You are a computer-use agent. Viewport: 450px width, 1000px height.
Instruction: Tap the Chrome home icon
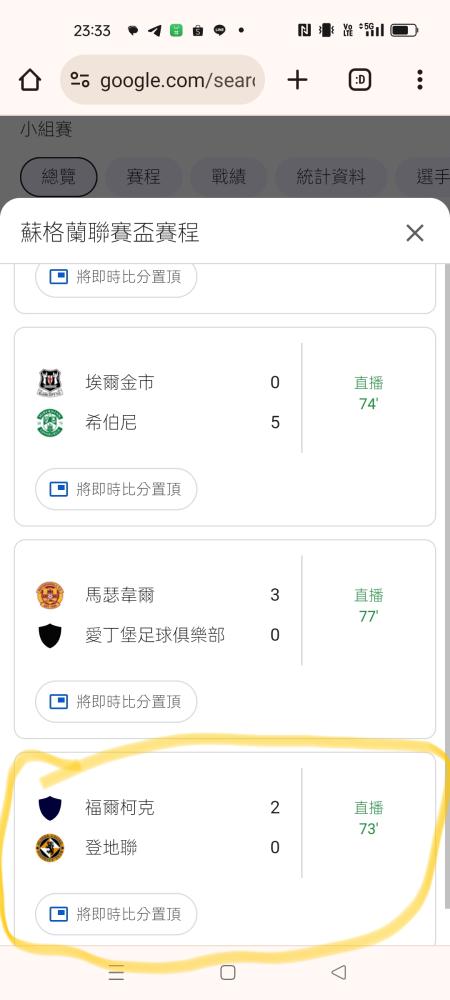pos(30,80)
